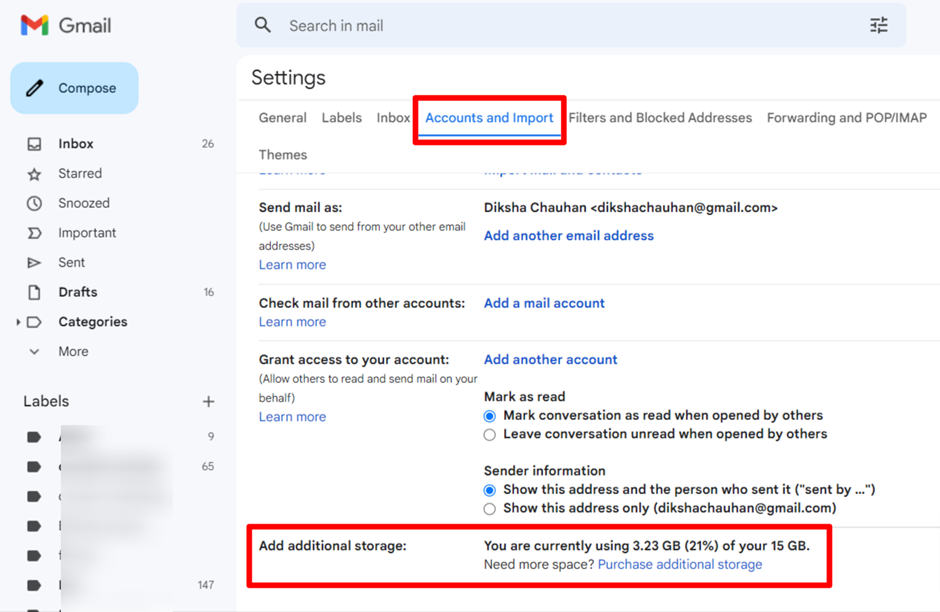Image resolution: width=940 pixels, height=612 pixels.
Task: Click Add another account link
Action: point(550,360)
